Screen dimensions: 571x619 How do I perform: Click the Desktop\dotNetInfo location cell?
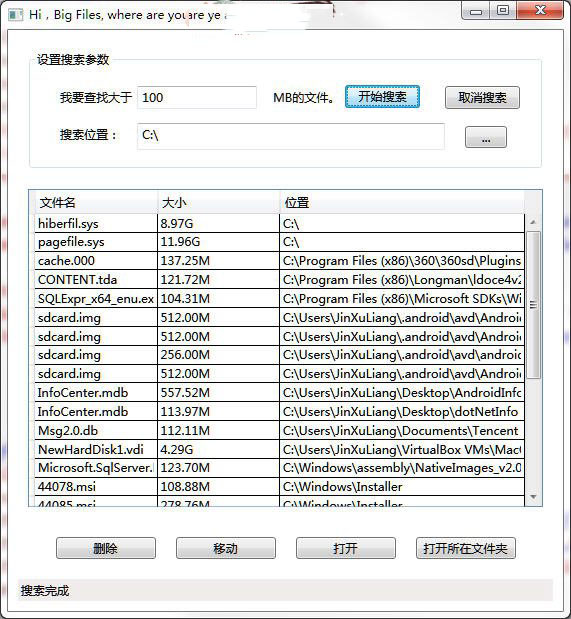402,412
